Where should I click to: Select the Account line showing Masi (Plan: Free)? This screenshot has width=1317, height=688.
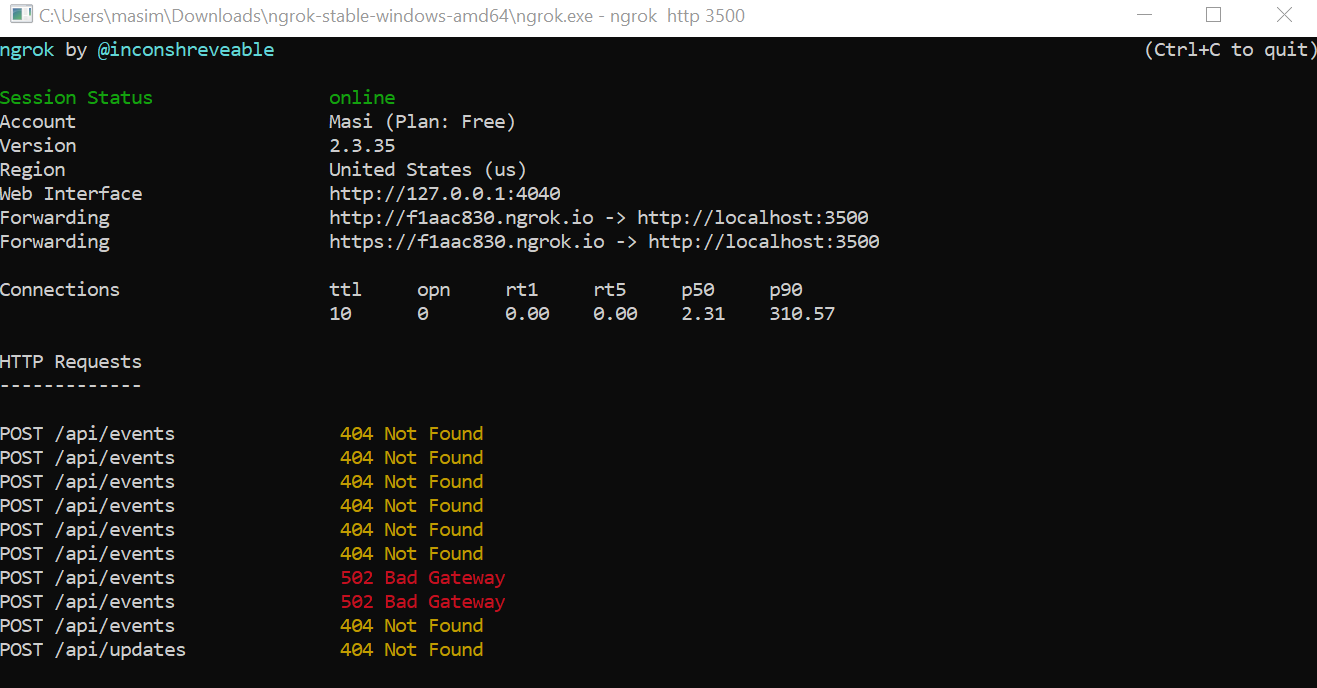[x=421, y=121]
